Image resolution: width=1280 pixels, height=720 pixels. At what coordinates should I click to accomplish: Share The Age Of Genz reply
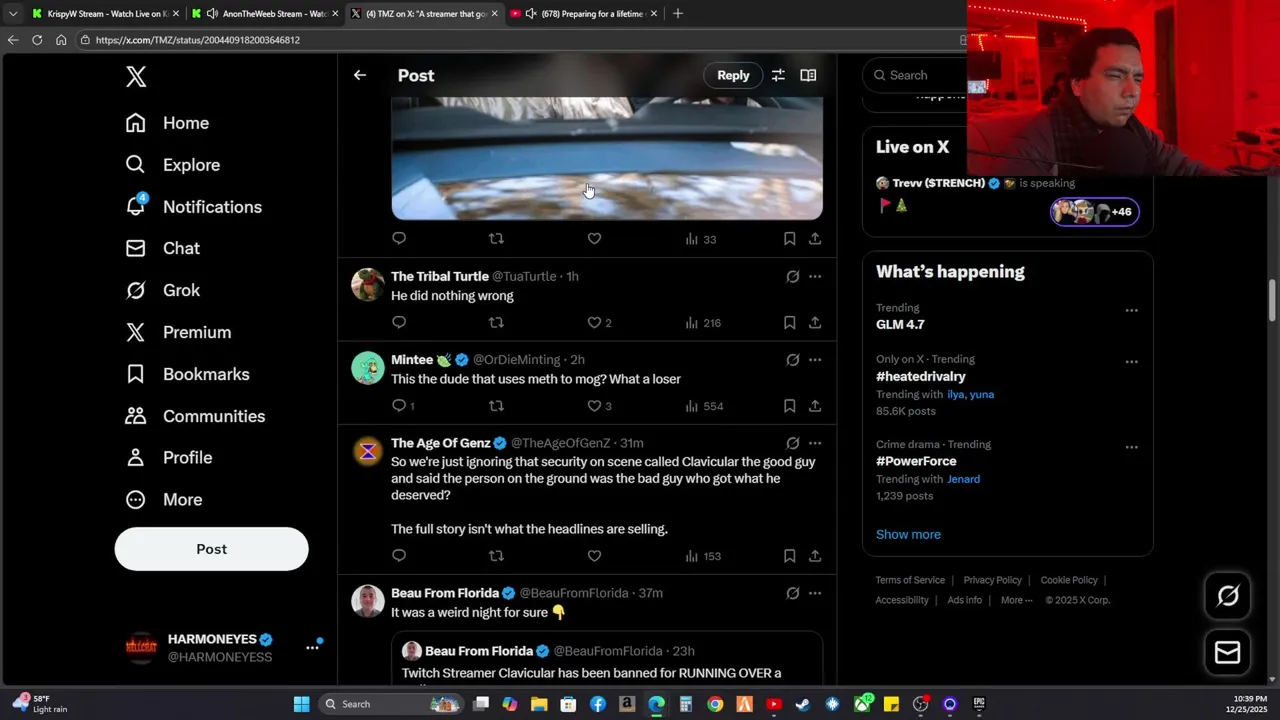click(815, 556)
